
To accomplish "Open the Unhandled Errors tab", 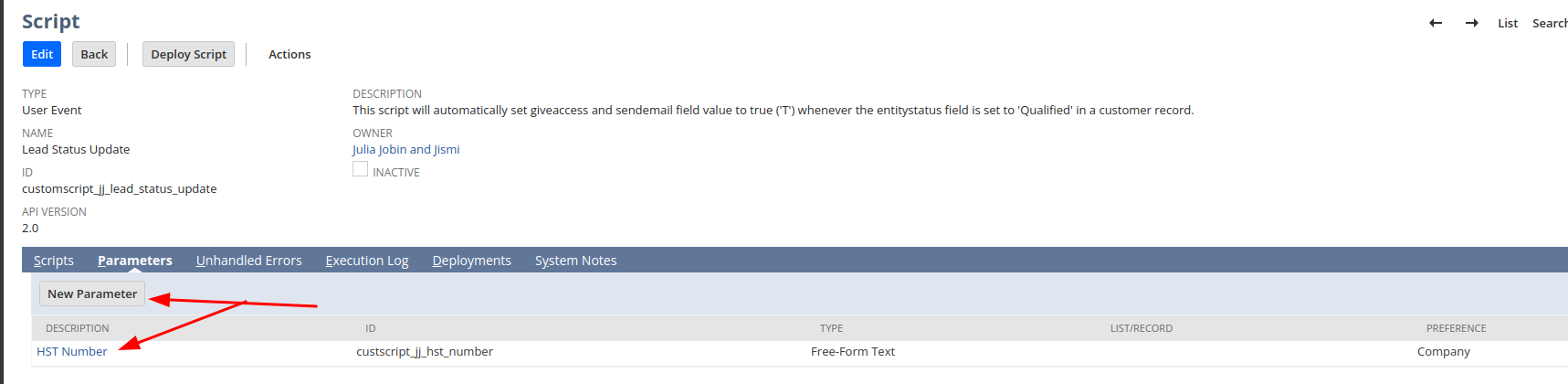I will (x=248, y=261).
